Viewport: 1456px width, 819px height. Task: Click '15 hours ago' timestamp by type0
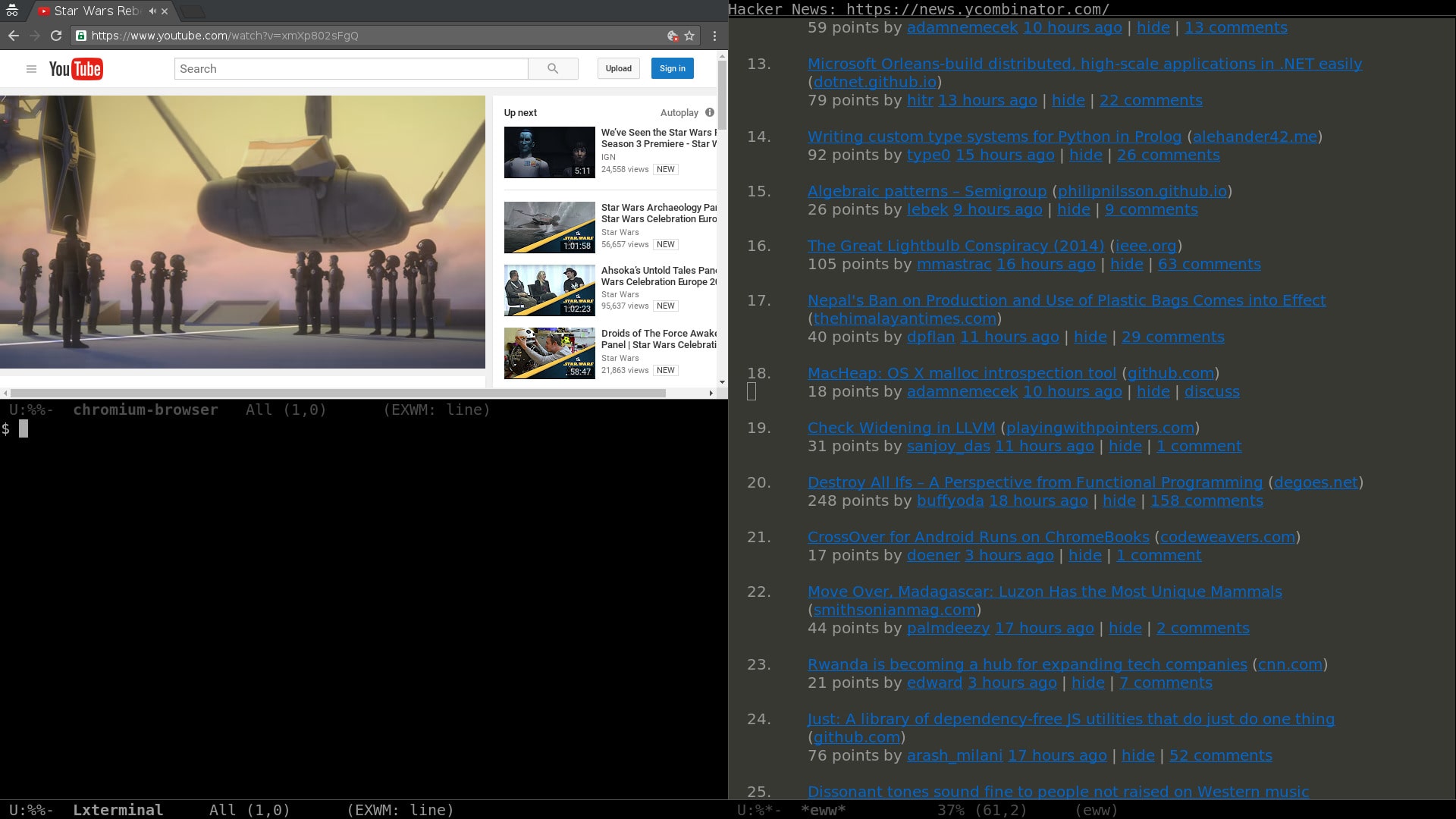tap(1004, 155)
